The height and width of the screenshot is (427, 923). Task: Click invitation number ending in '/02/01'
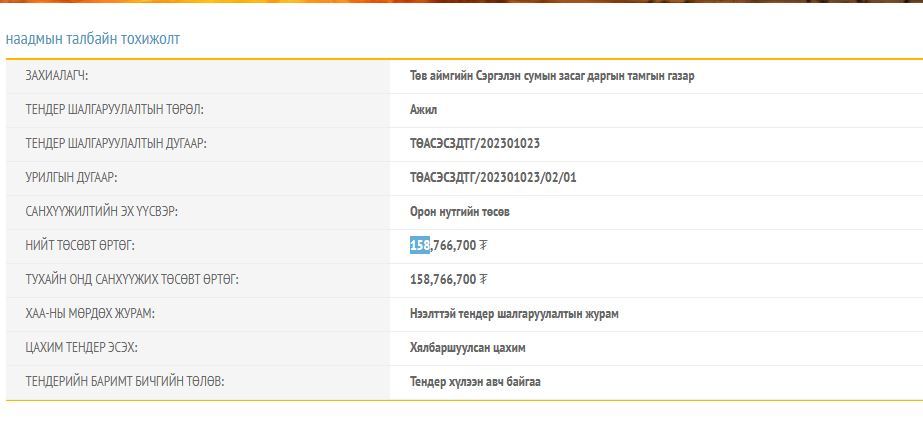(493, 178)
